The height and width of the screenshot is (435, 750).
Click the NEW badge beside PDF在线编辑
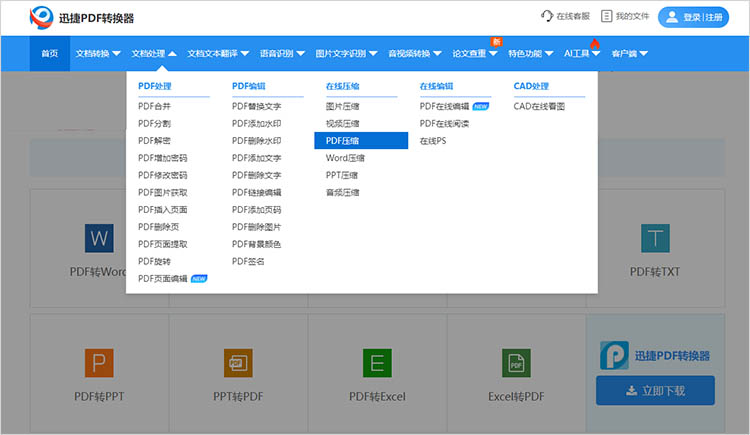pyautogui.click(x=481, y=106)
